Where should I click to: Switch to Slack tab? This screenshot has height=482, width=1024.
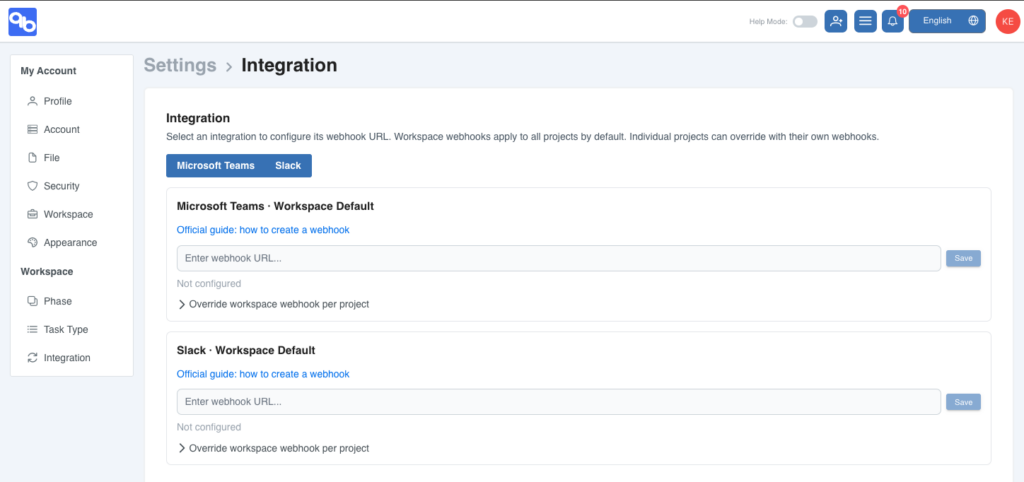(x=288, y=166)
